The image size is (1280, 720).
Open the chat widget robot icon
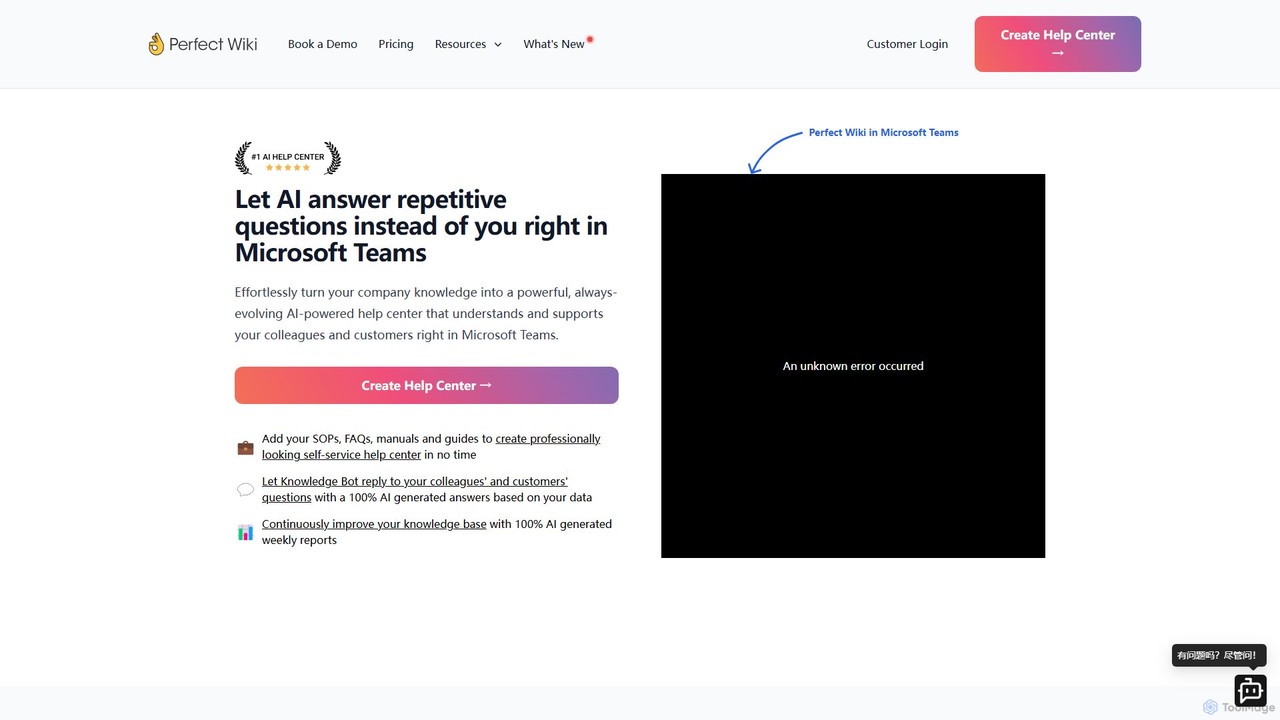(1250, 690)
